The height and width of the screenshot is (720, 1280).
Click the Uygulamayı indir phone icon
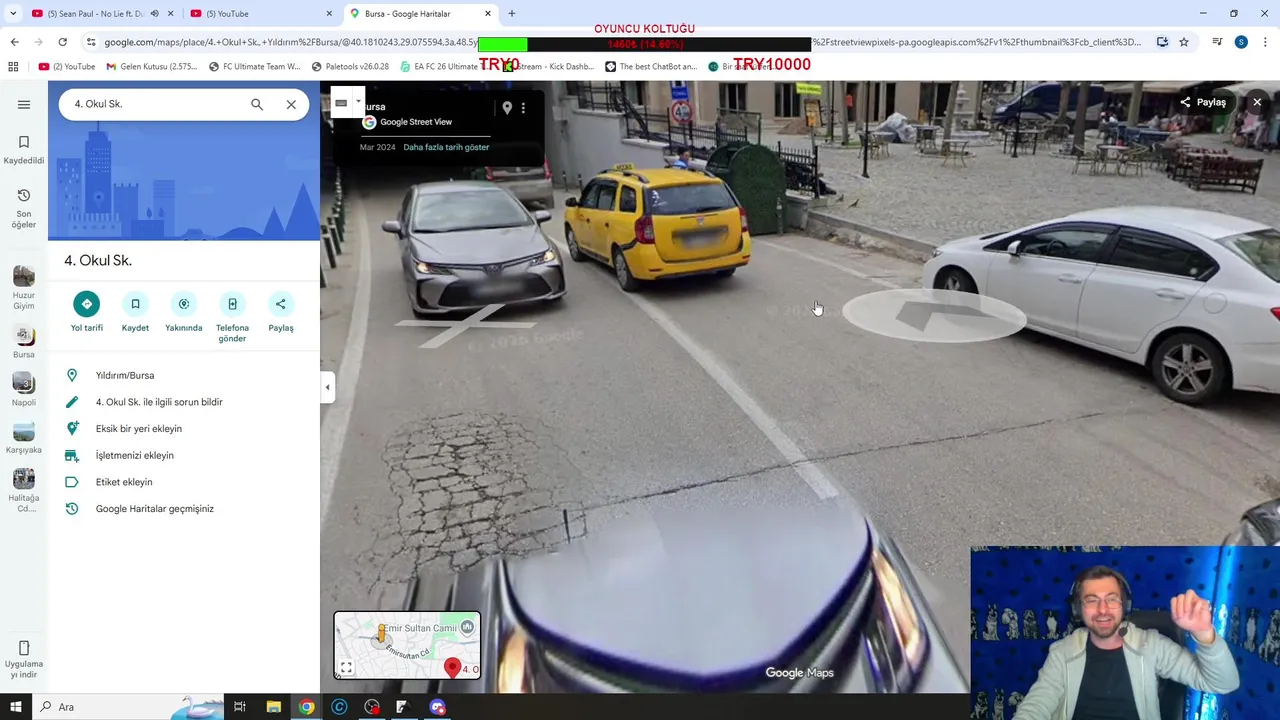(24, 648)
